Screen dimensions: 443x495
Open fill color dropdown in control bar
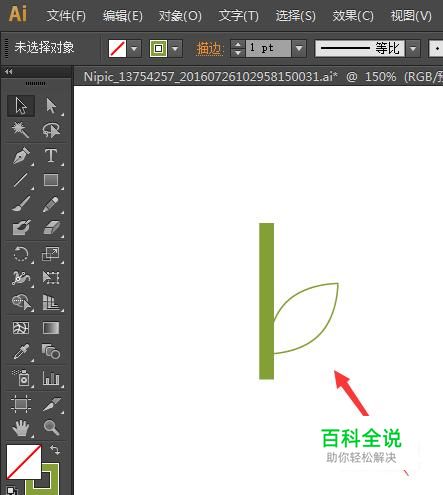[x=134, y=49]
